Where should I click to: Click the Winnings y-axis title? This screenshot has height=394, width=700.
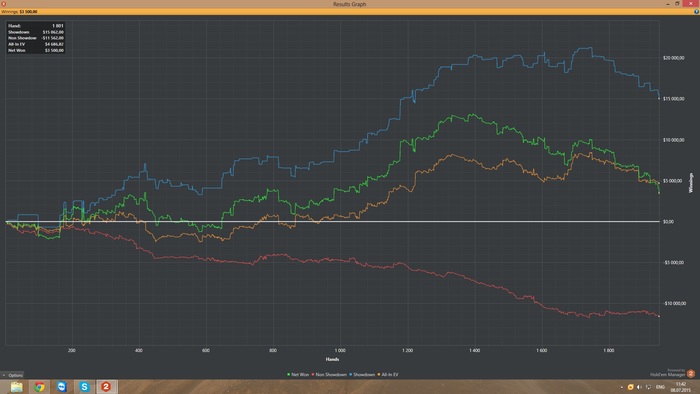(691, 183)
